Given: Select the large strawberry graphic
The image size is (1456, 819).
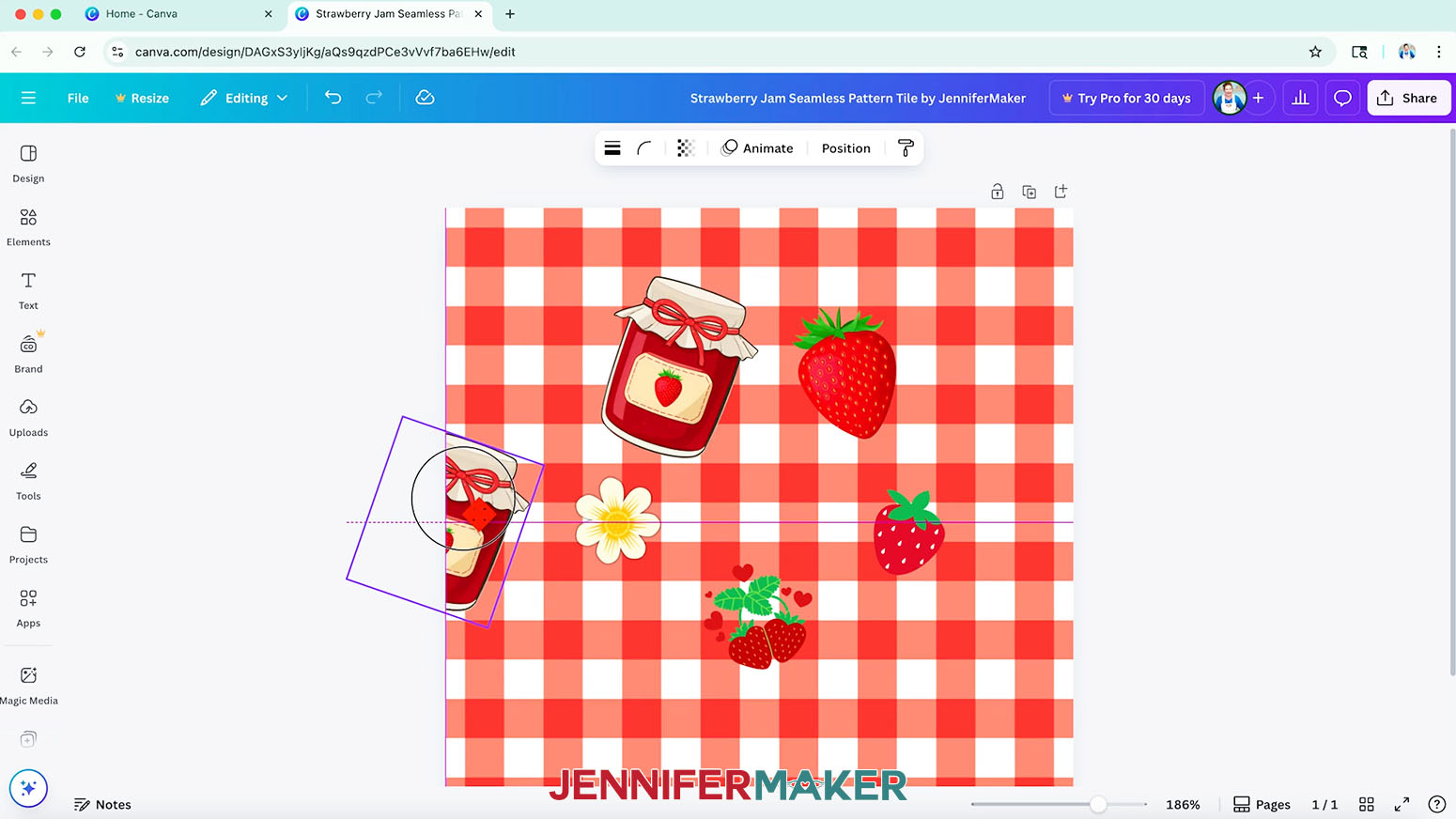Looking at the screenshot, I should pos(845,374).
